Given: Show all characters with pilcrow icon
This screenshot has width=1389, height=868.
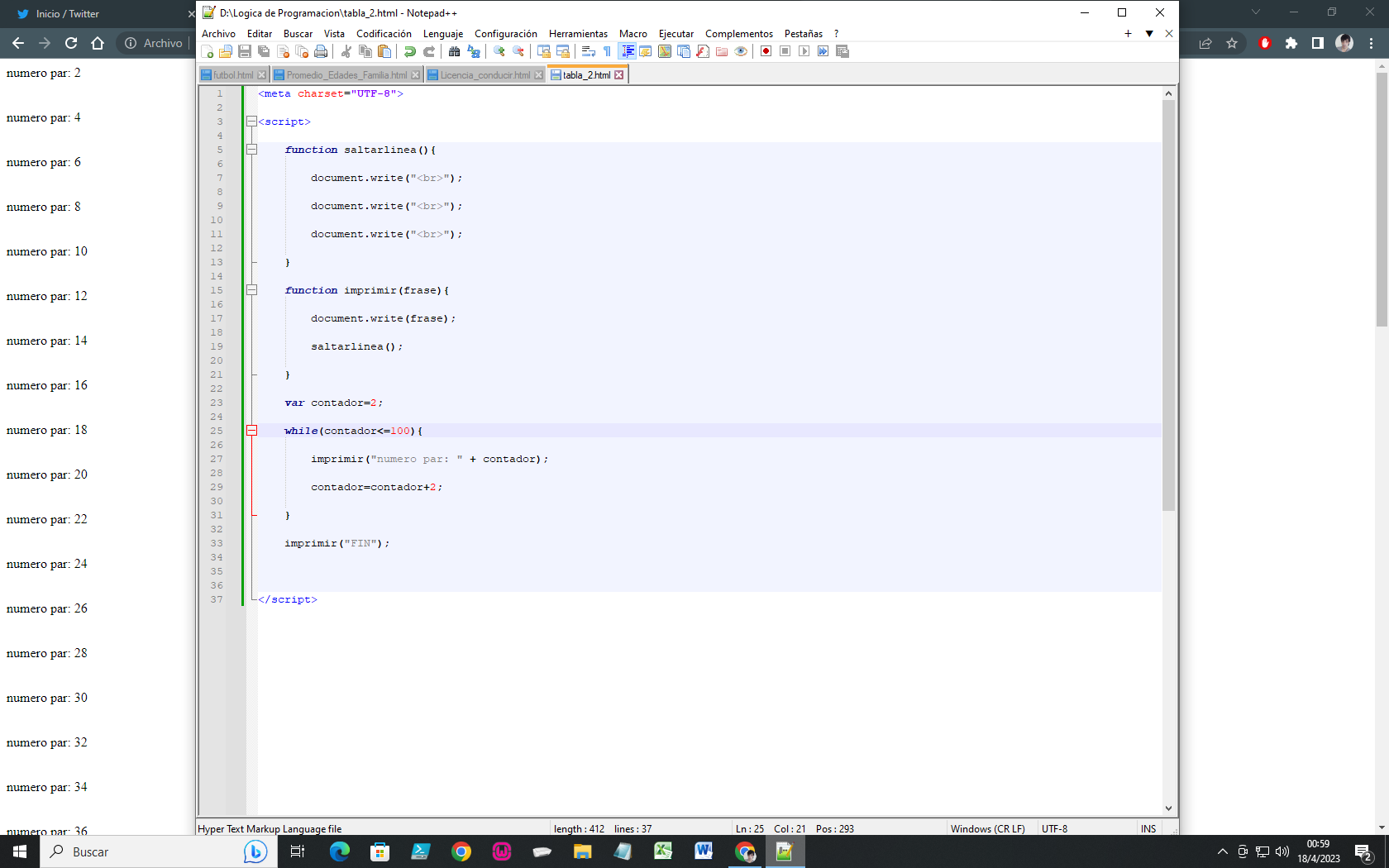Looking at the screenshot, I should coord(608,51).
